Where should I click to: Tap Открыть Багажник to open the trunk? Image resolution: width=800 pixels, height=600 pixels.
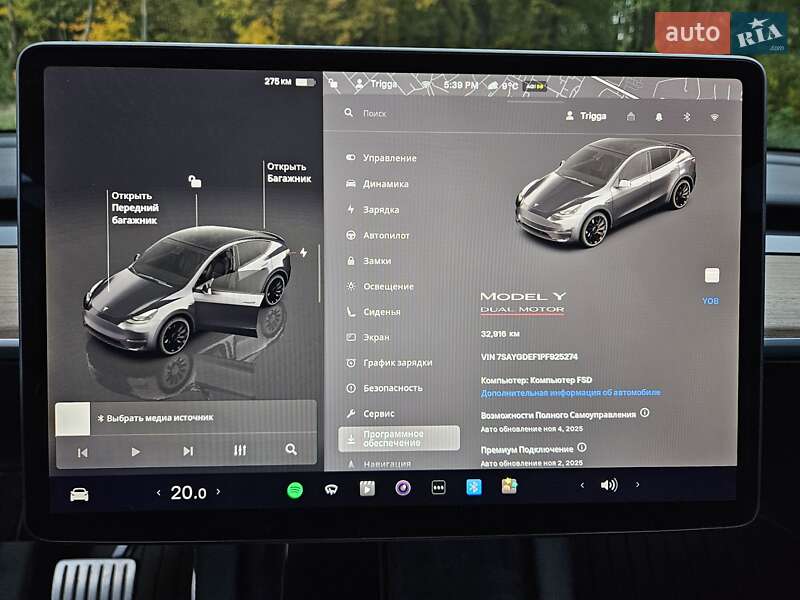tap(288, 172)
